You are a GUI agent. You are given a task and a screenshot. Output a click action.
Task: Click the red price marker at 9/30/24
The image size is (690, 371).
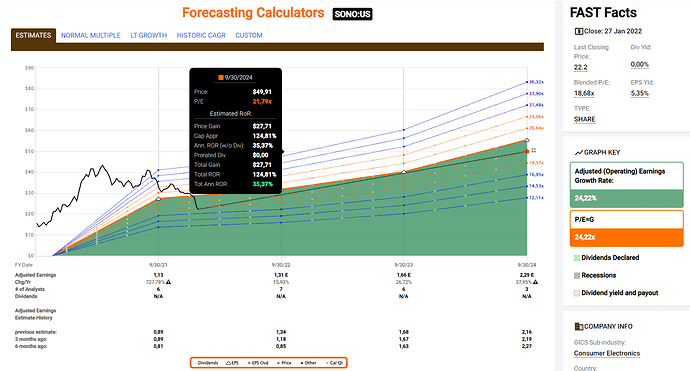[527, 151]
